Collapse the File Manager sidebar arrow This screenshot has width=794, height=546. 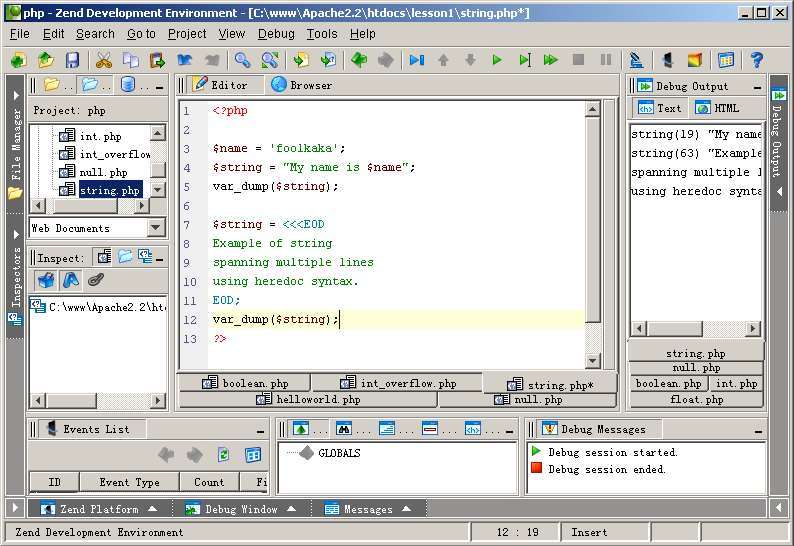pyautogui.click(x=16, y=96)
